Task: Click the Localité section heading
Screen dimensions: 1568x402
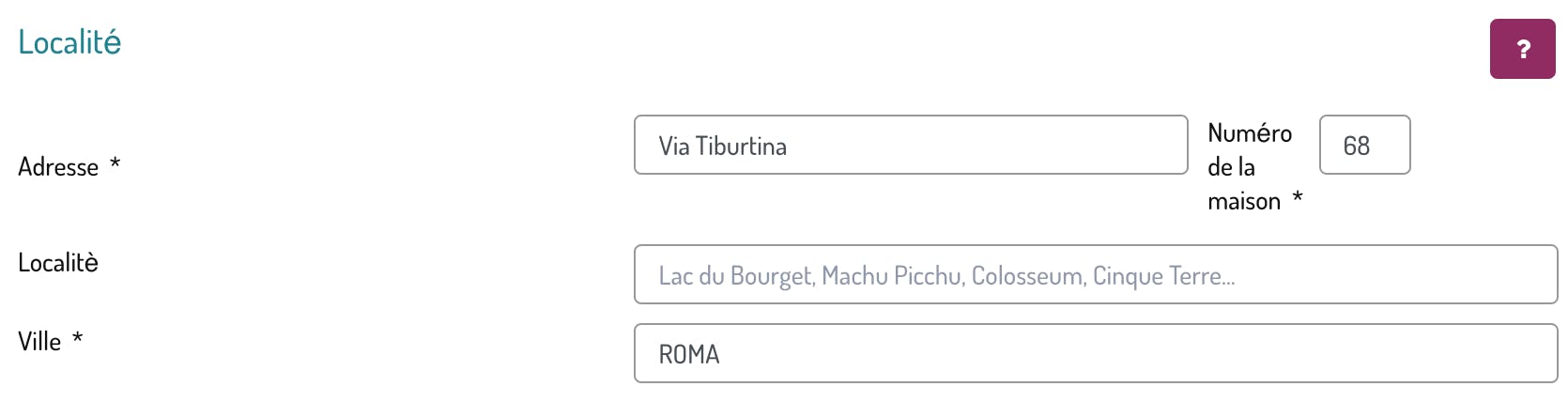Action: 69,42
